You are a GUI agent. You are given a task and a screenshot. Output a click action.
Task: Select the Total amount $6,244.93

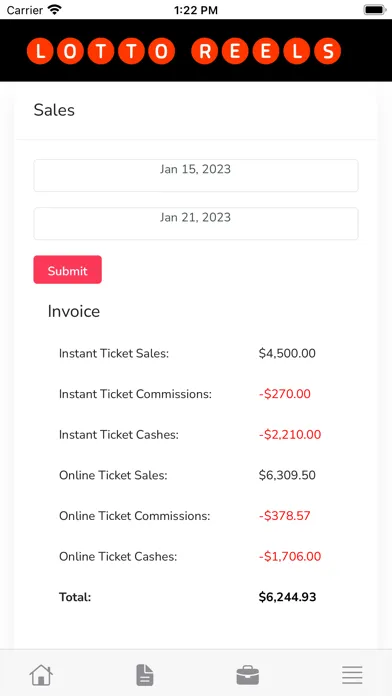tap(287, 597)
